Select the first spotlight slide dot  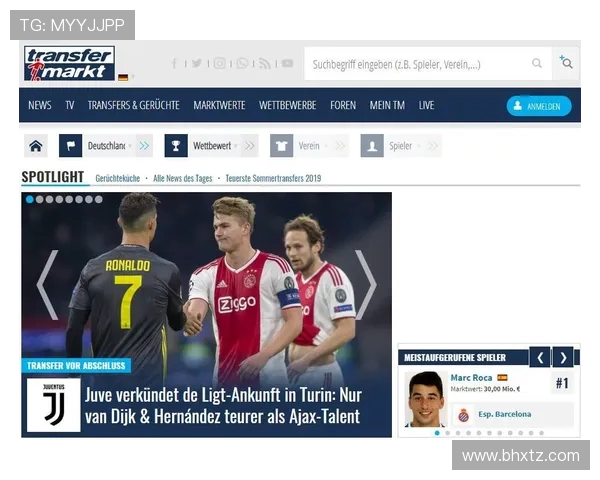pos(30,199)
